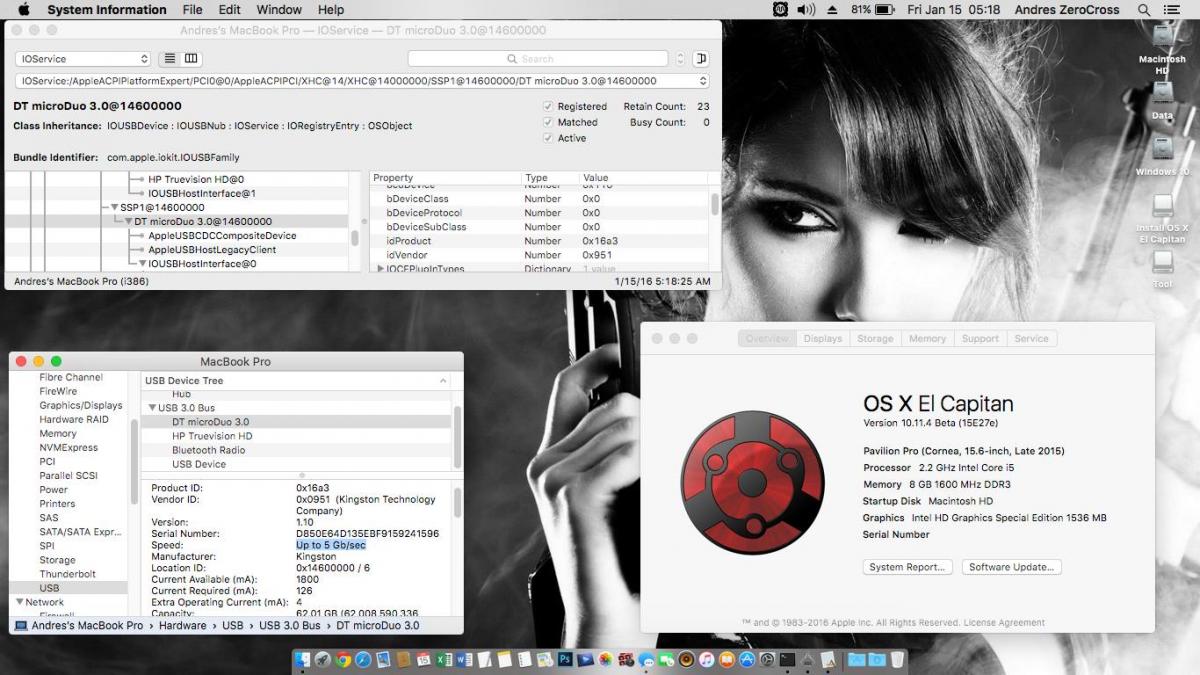Click the search stepper beside search field

point(681,59)
